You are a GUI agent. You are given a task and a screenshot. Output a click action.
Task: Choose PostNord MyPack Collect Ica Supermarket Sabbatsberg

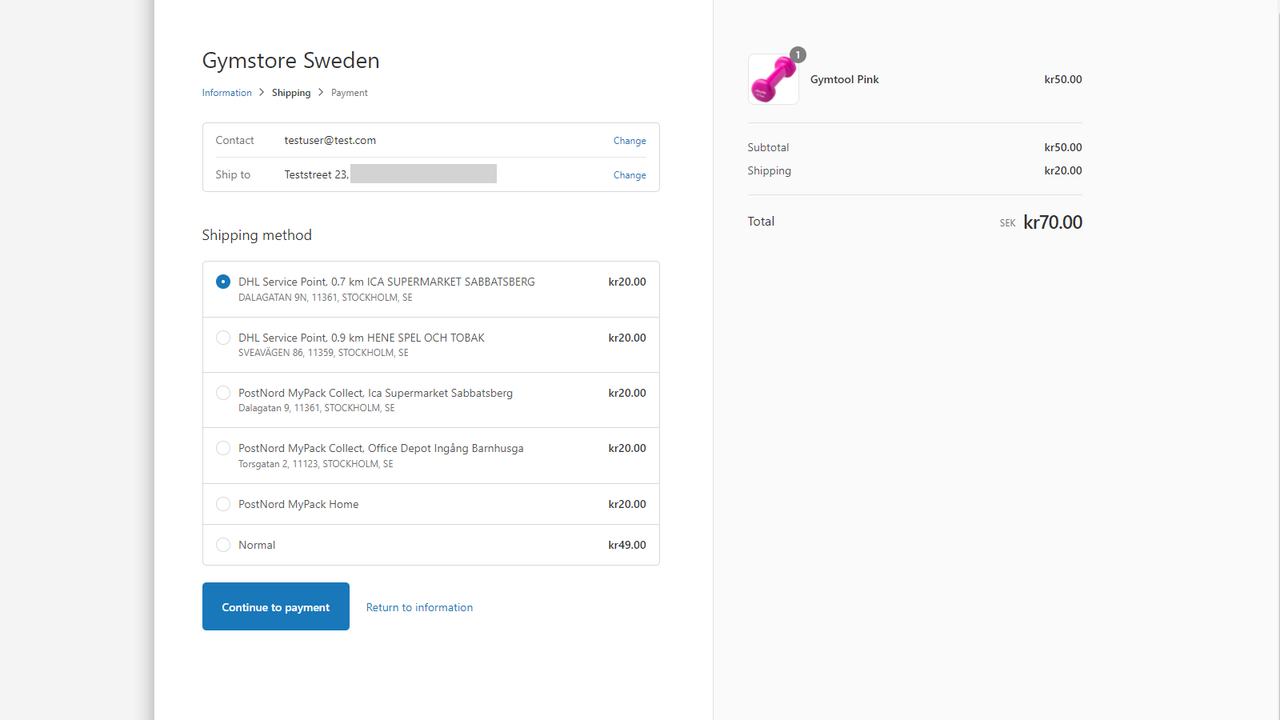point(223,393)
